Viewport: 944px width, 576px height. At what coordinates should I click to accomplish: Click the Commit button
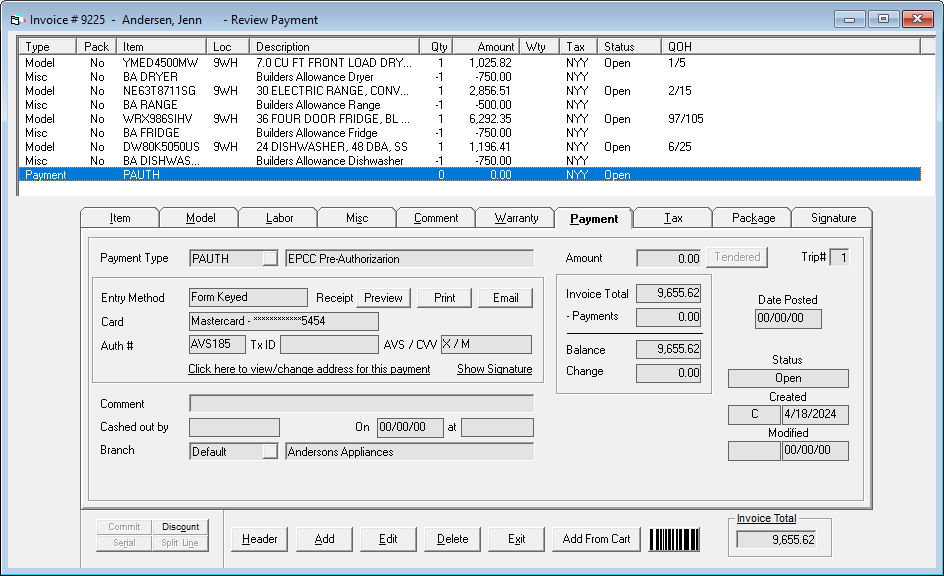point(124,527)
